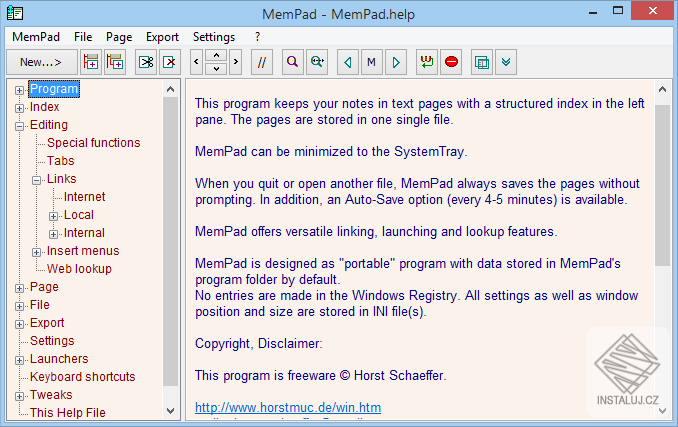Image resolution: width=678 pixels, height=427 pixels.
Task: Expand the Launchers tree node
Action: click(x=19, y=360)
